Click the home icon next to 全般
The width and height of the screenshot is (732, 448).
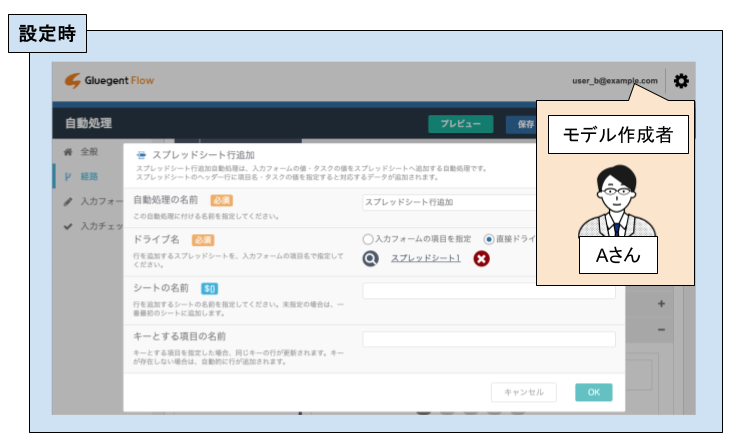point(68,152)
